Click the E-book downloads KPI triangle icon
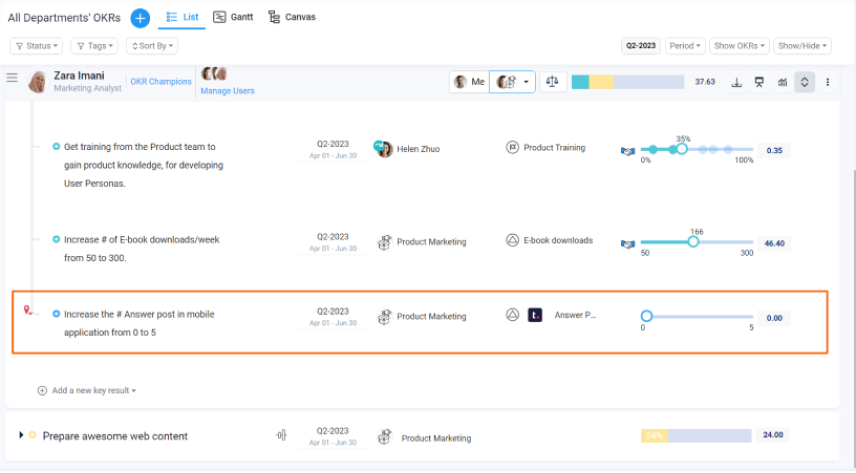Viewport: 856px width, 473px height. click(512, 240)
